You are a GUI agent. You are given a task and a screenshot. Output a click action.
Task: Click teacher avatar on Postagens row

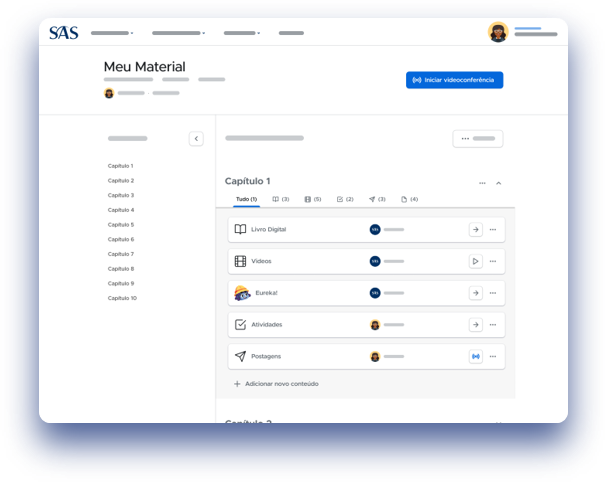click(375, 357)
